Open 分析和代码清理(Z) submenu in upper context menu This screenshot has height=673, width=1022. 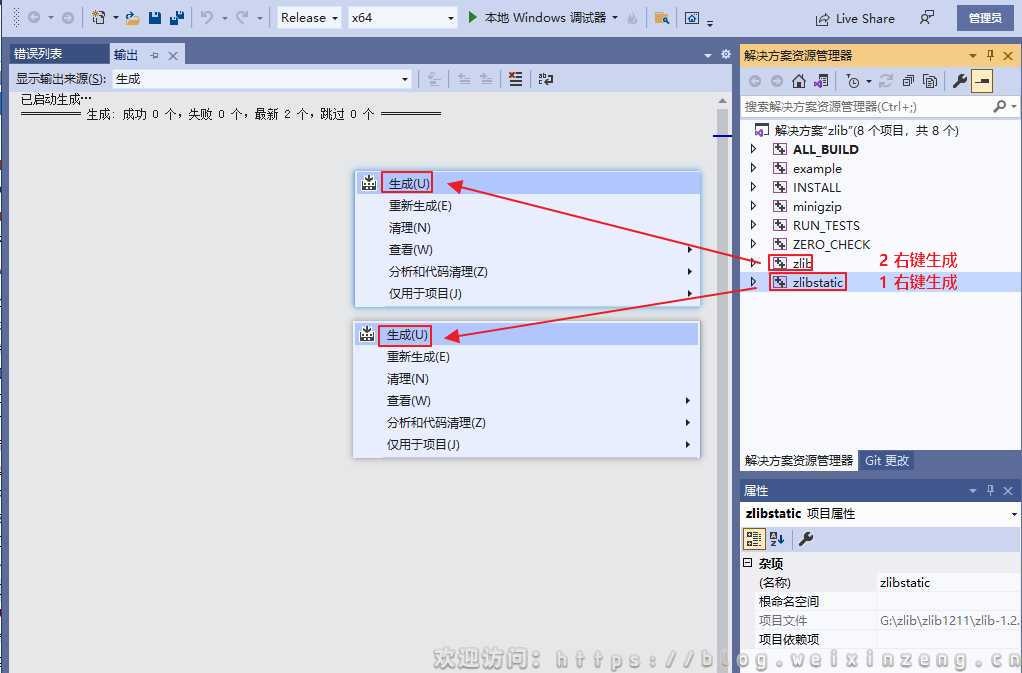click(438, 272)
